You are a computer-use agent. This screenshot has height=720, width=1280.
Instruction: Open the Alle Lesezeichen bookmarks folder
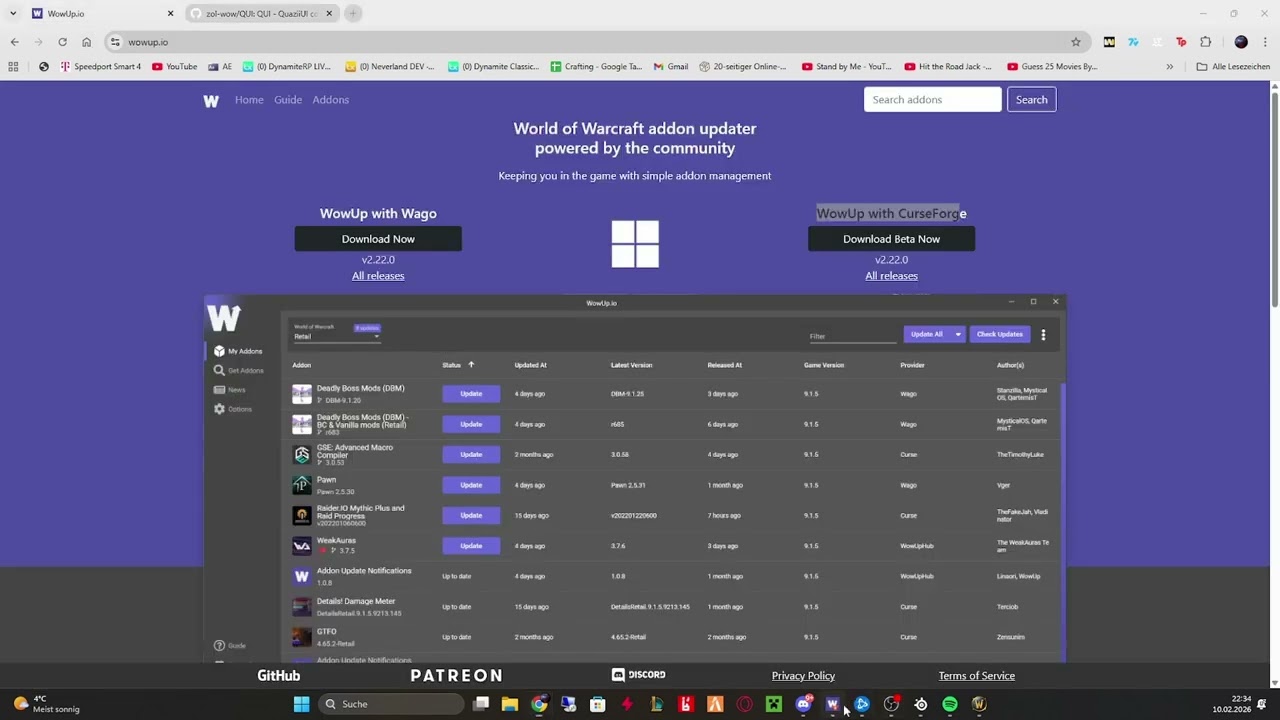pyautogui.click(x=1233, y=67)
